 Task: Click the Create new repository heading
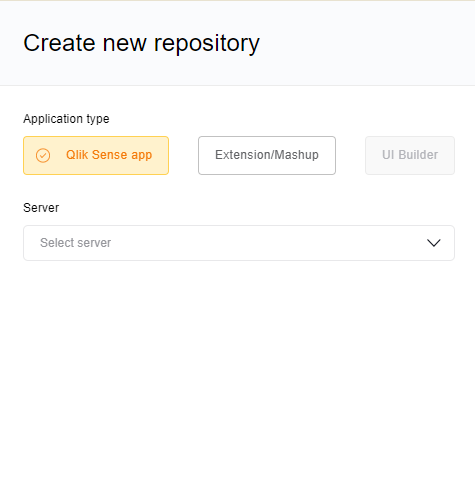click(141, 43)
